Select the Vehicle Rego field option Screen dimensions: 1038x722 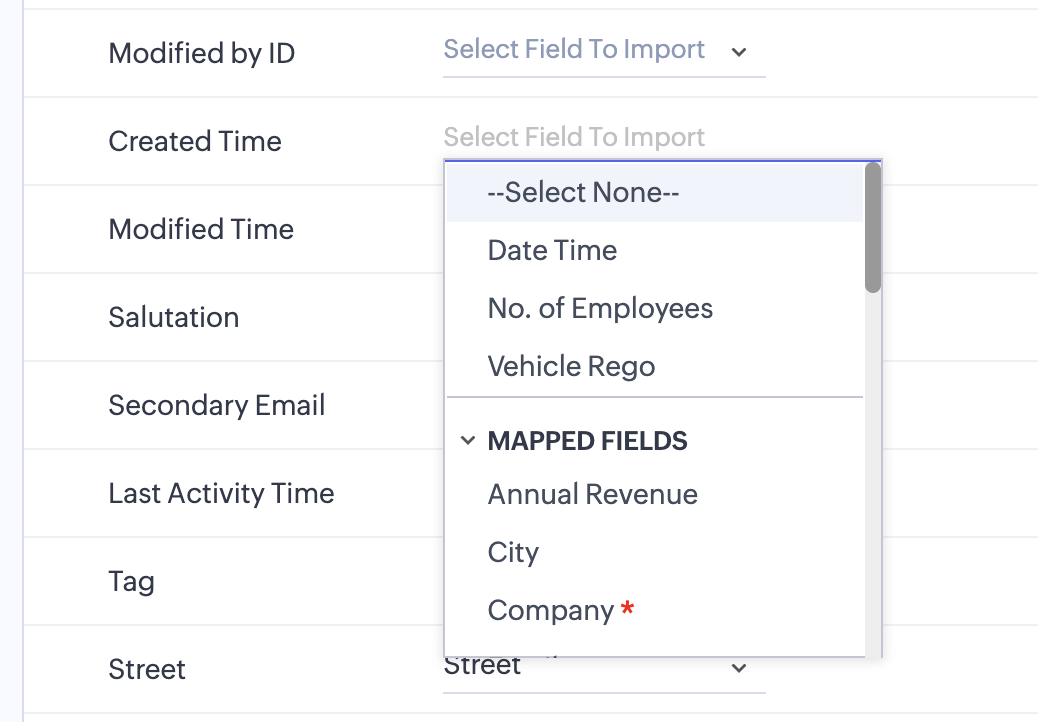571,366
